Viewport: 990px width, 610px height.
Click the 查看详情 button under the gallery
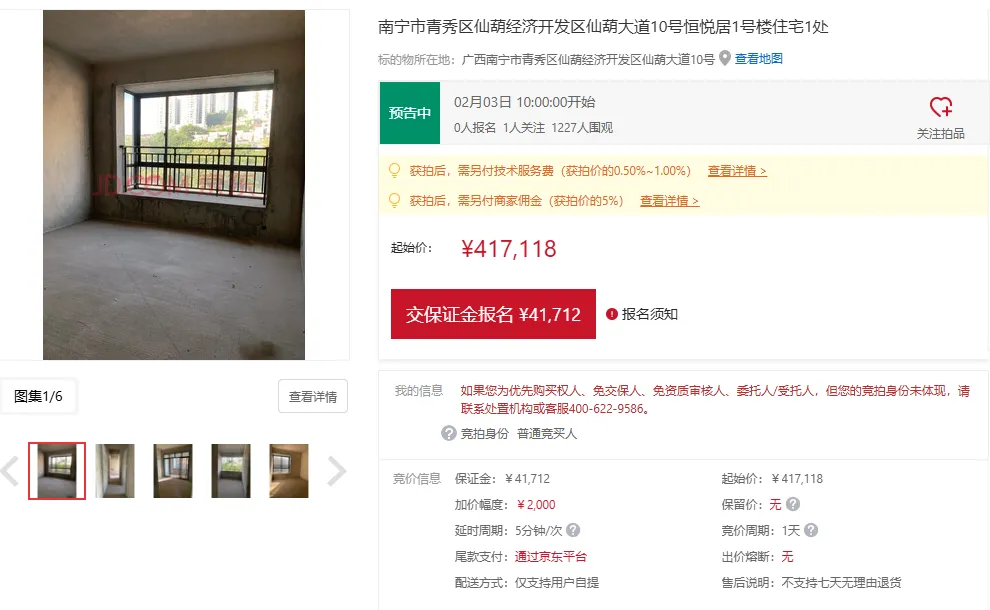(313, 397)
